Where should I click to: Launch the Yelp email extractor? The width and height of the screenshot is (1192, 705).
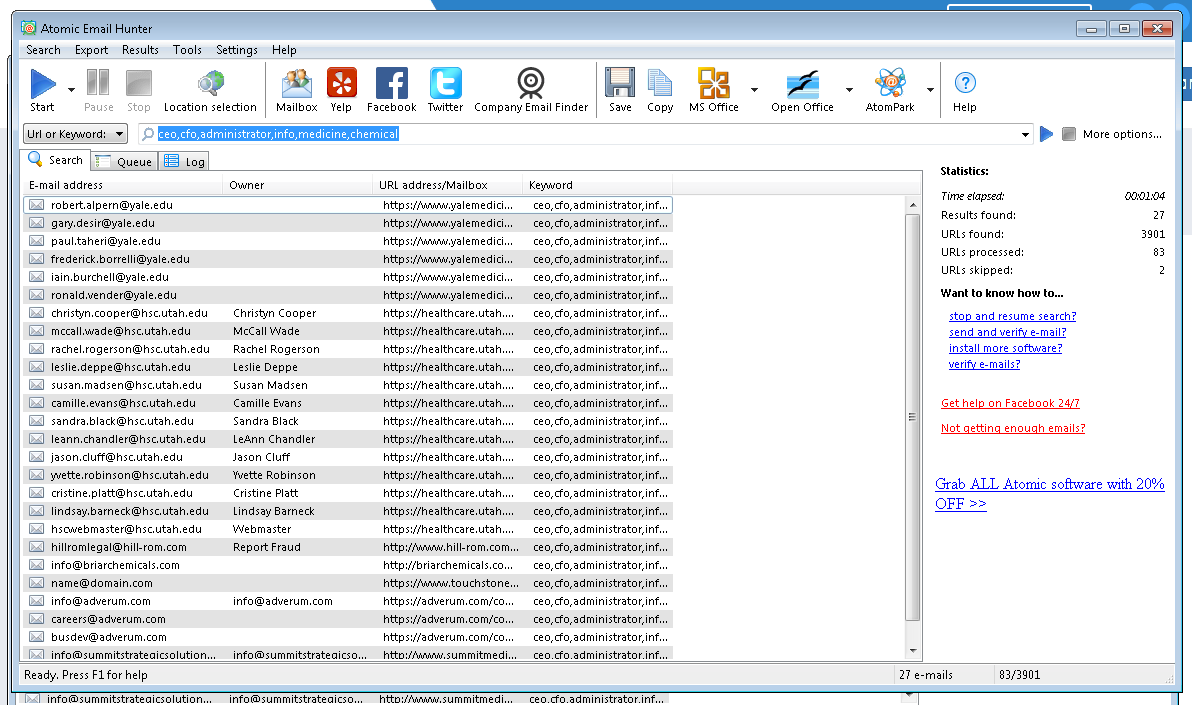[x=340, y=90]
